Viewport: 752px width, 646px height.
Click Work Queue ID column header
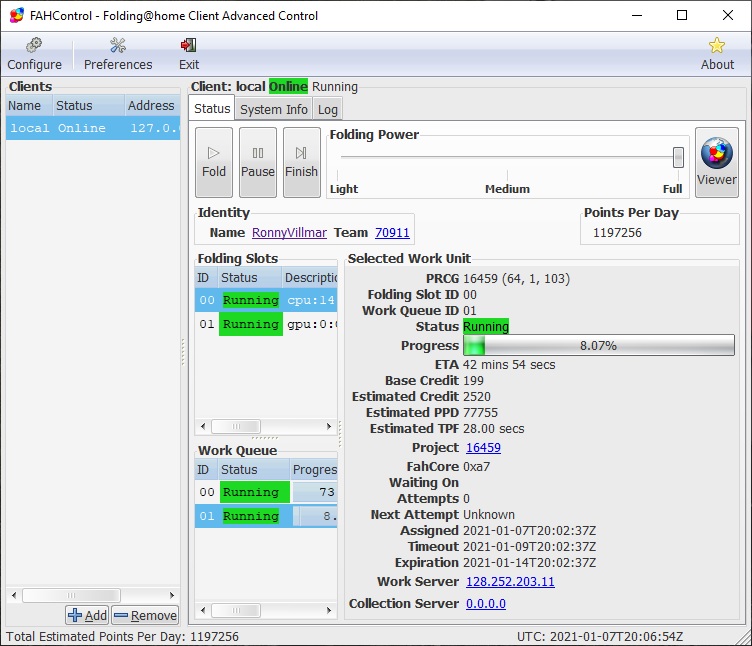206,470
